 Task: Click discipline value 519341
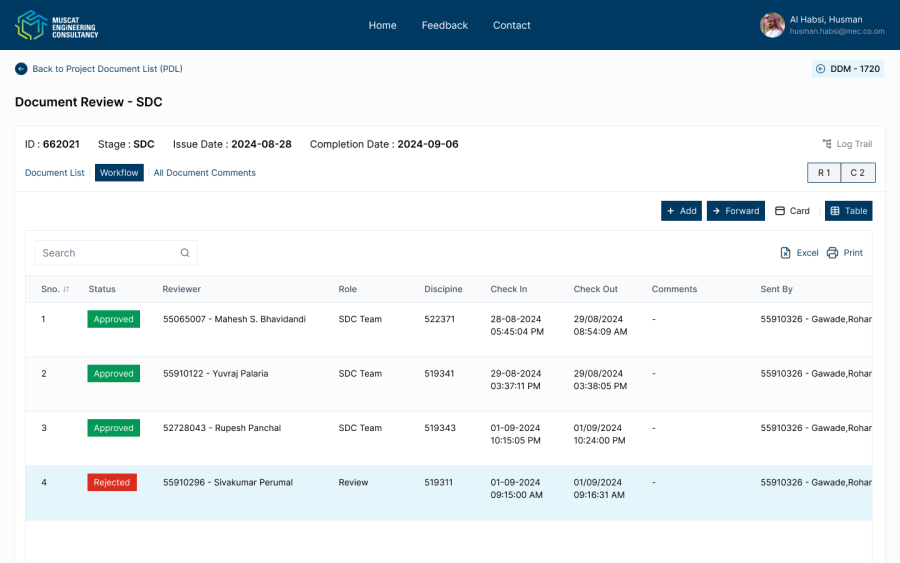coord(439,374)
